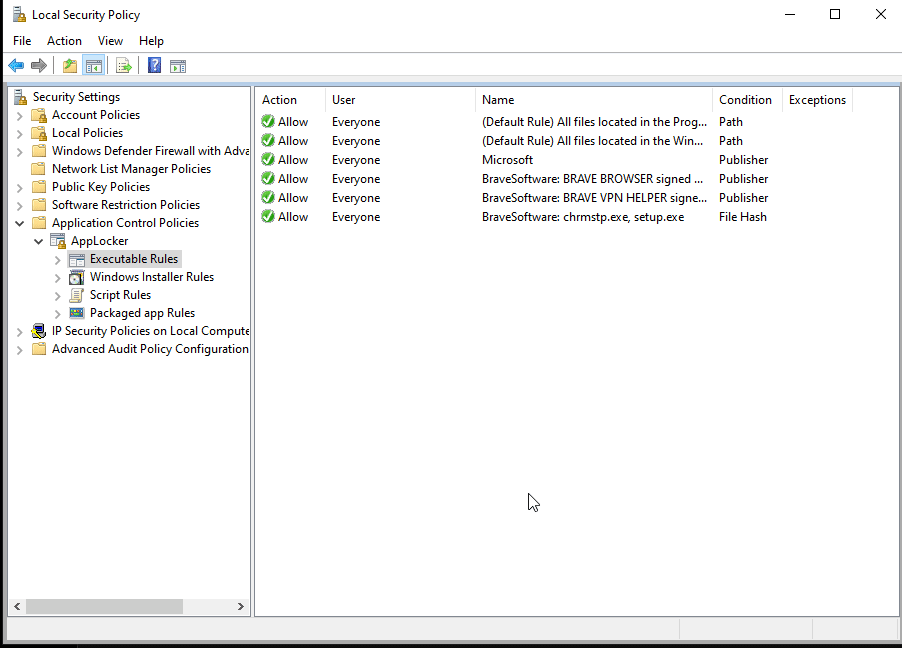The width and height of the screenshot is (902, 648).
Task: Click the Packaged app Rules icon
Action: click(77, 313)
